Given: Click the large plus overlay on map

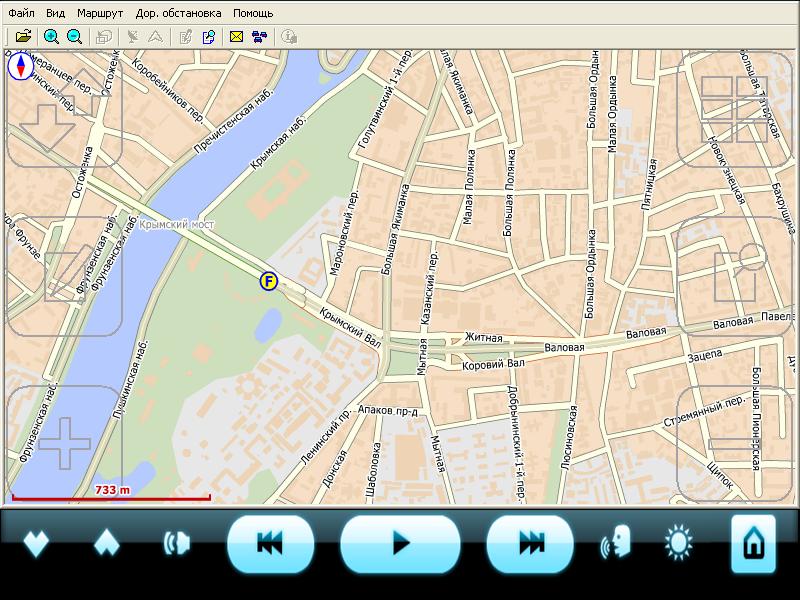Looking at the screenshot, I should pos(64,444).
